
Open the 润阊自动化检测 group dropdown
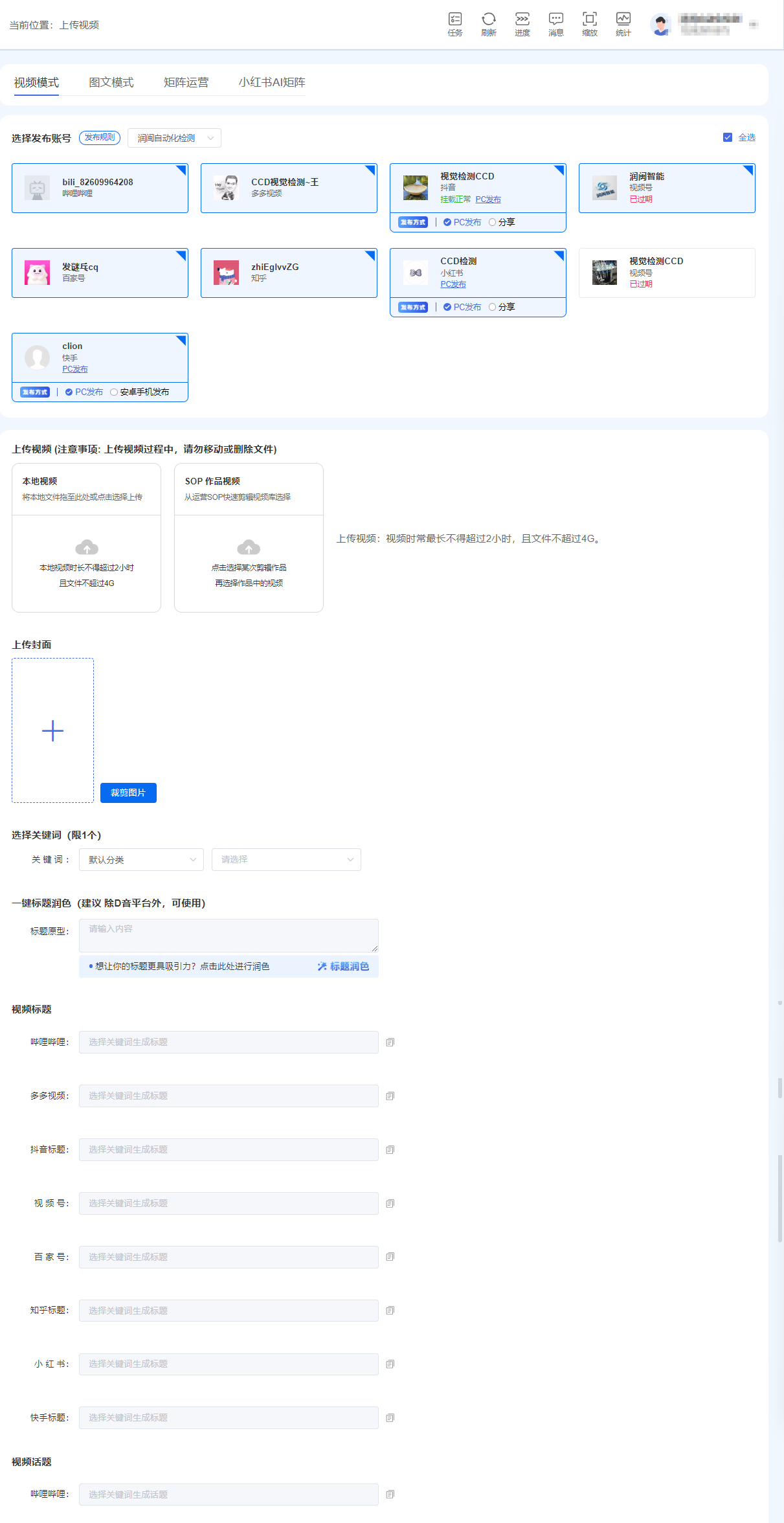click(x=174, y=138)
